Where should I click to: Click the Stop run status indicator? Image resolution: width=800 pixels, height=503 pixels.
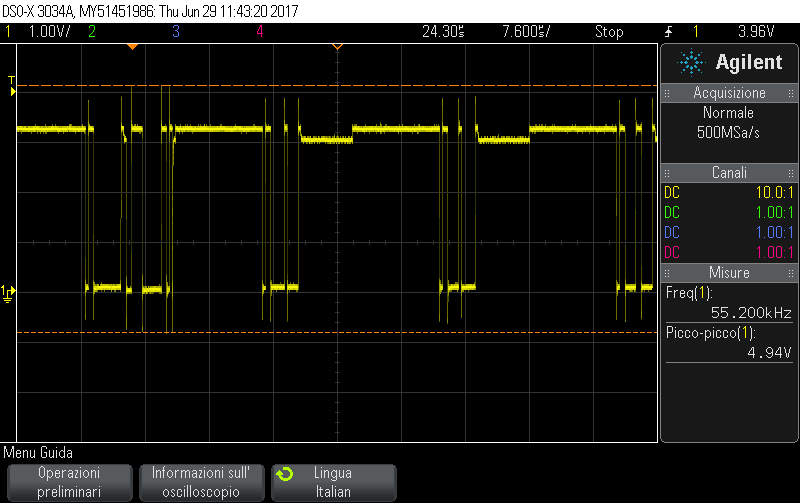[x=609, y=32]
